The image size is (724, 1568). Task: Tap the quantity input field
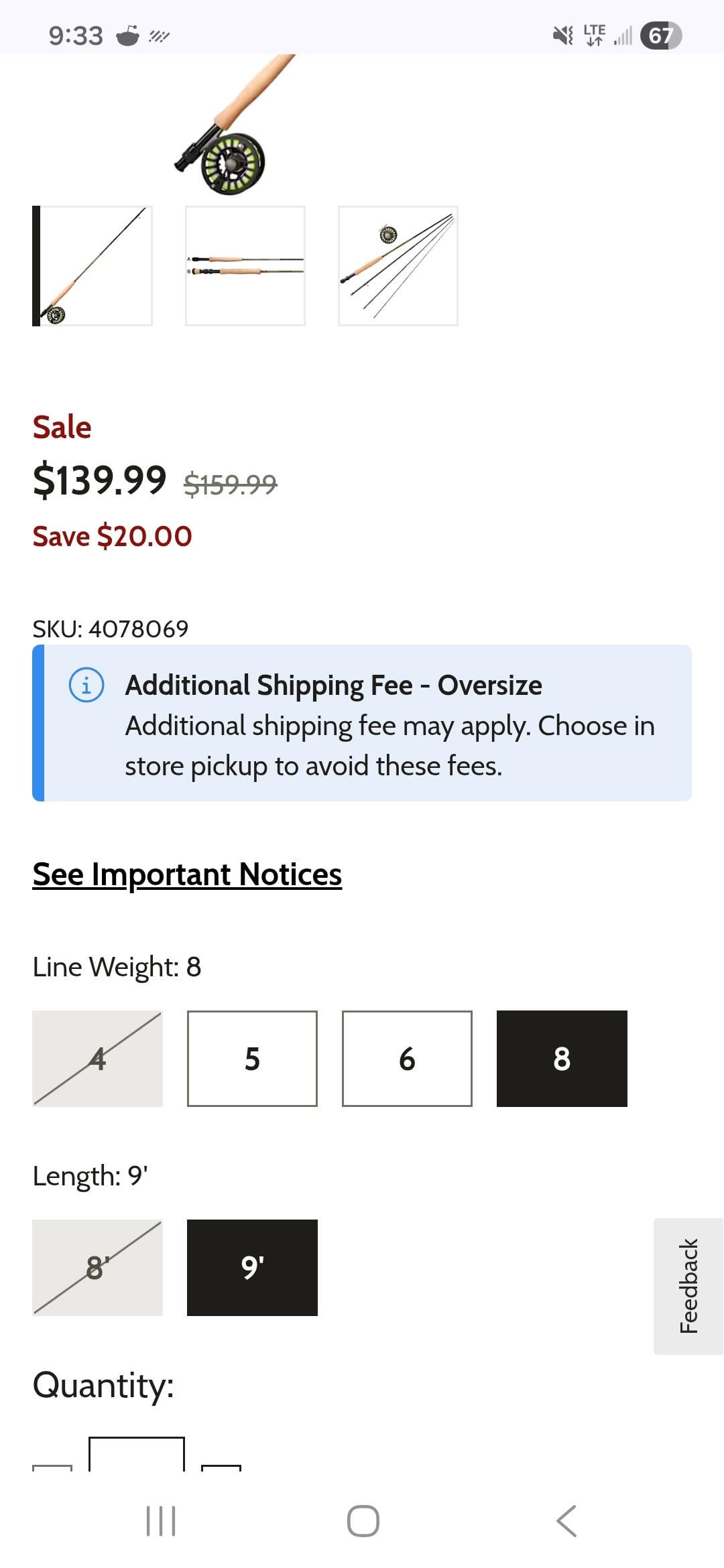coord(137,1455)
